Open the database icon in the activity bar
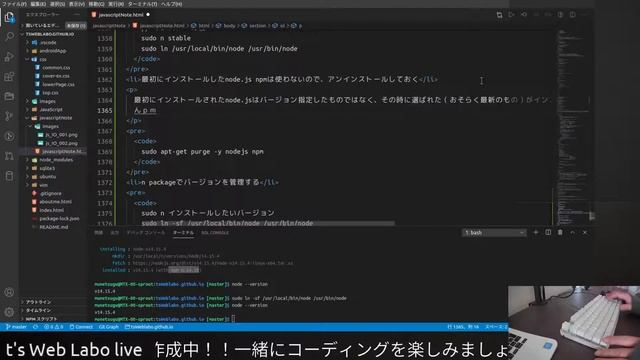This screenshot has height=360, width=640. tap(9, 176)
